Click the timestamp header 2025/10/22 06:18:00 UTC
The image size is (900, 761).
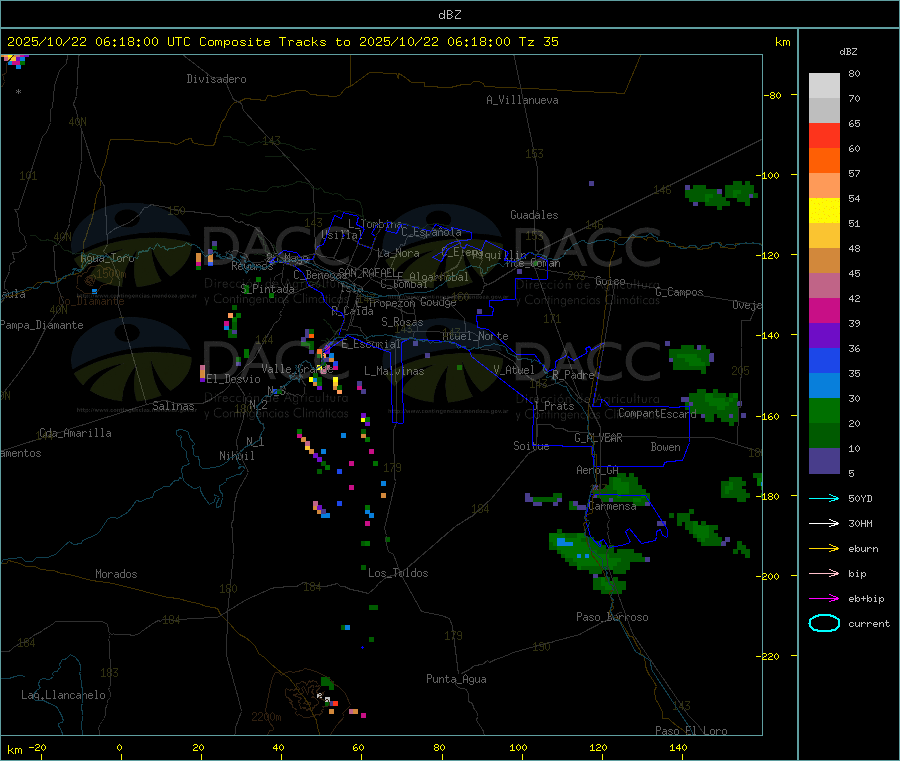point(99,42)
